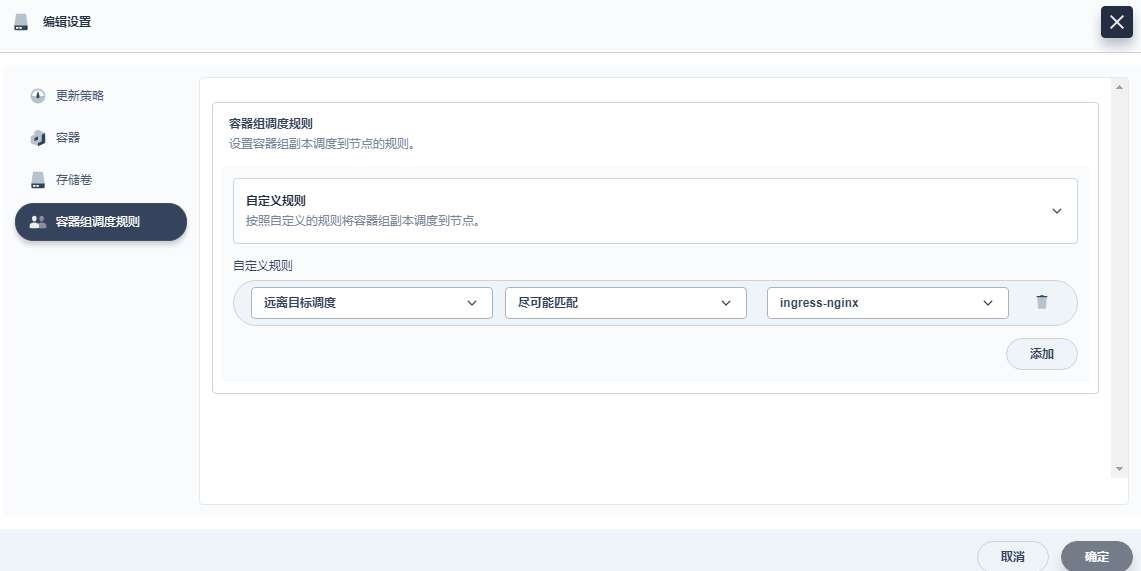Viewport: 1141px width, 571px height.
Task: Confirm with the 确定 button
Action: click(x=1097, y=557)
